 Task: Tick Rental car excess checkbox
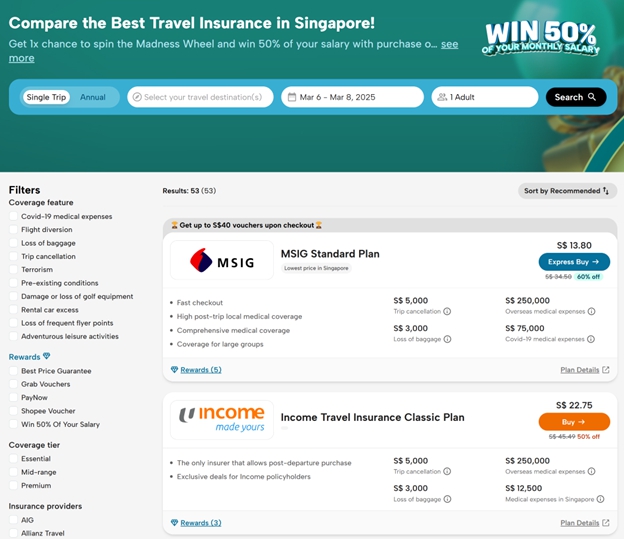coord(14,310)
